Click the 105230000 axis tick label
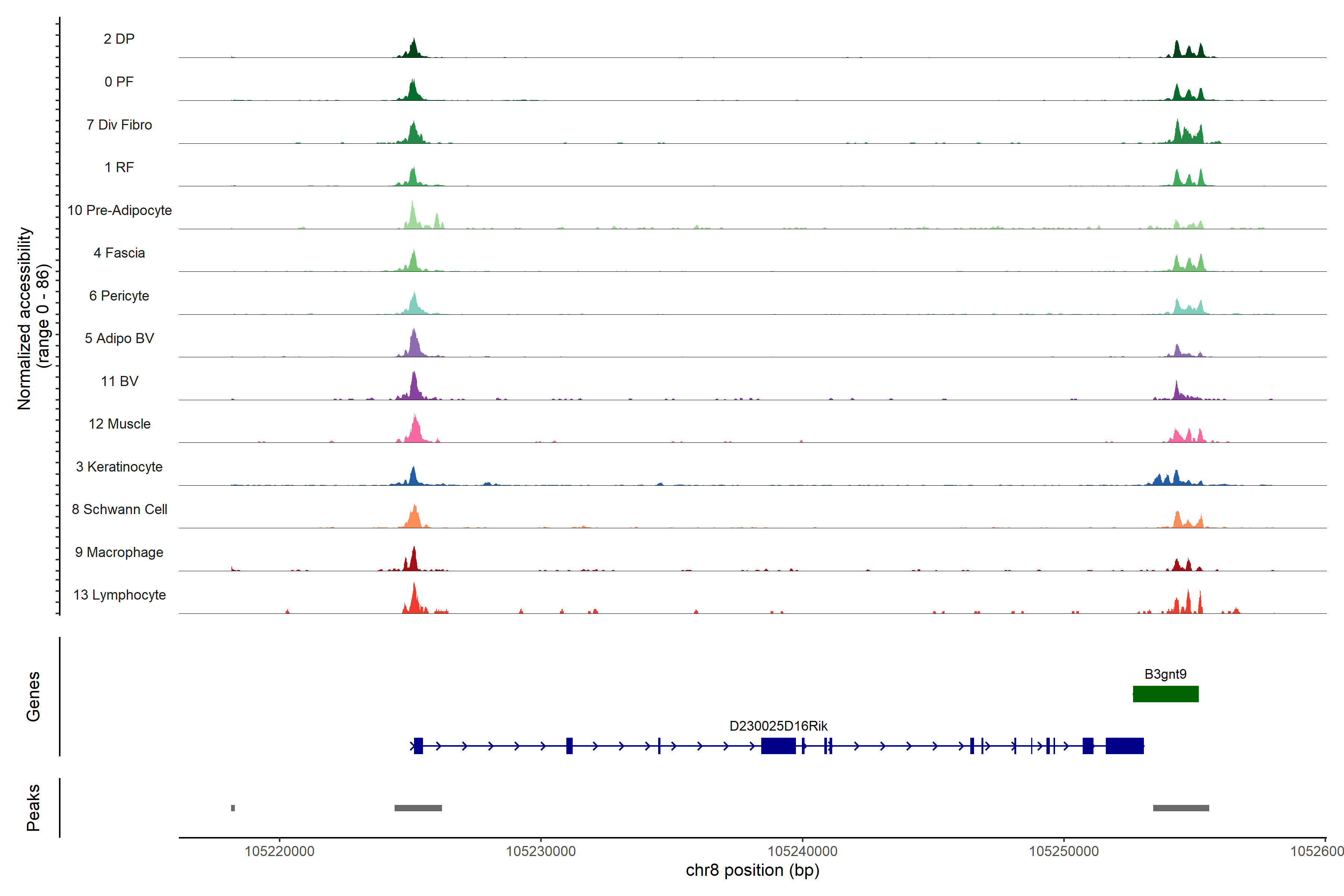 click(541, 852)
